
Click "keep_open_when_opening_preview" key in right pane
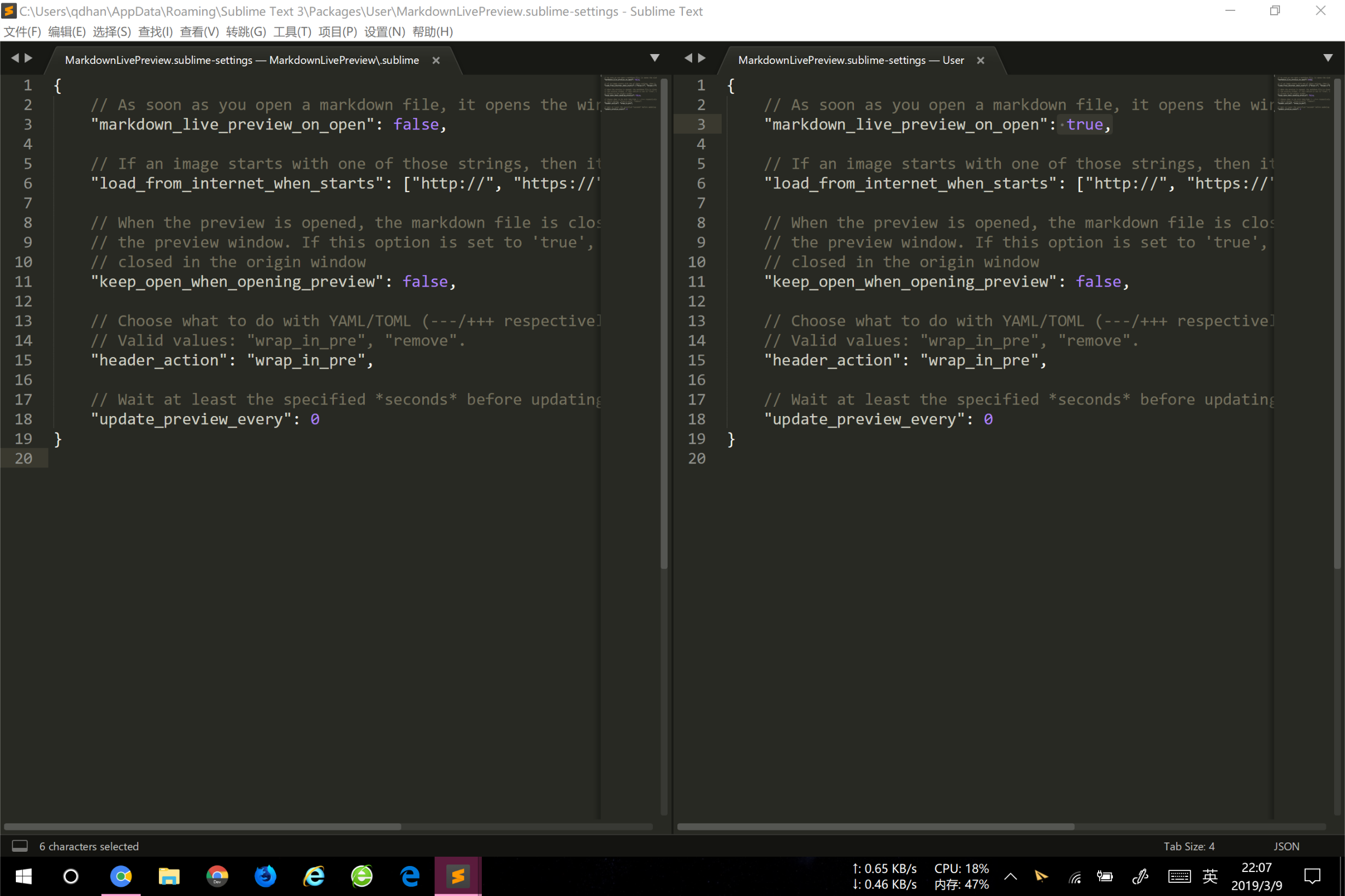click(x=911, y=282)
